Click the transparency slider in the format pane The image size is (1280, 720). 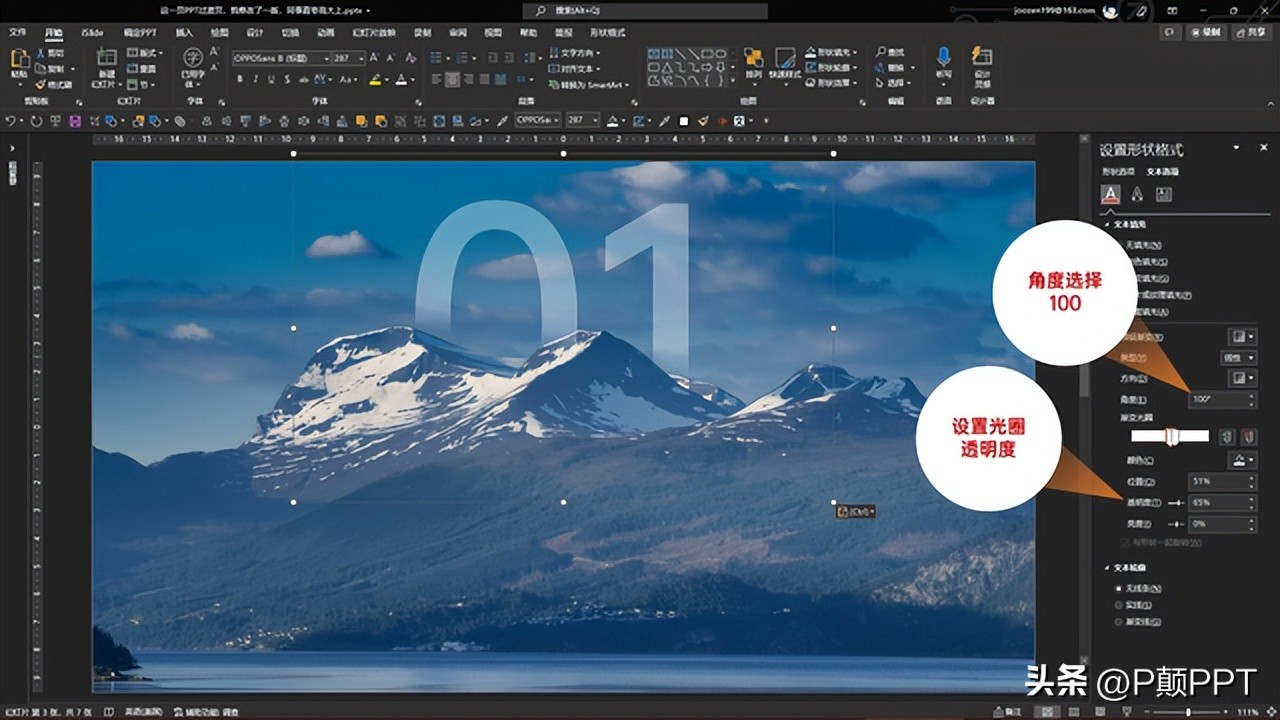[1177, 503]
